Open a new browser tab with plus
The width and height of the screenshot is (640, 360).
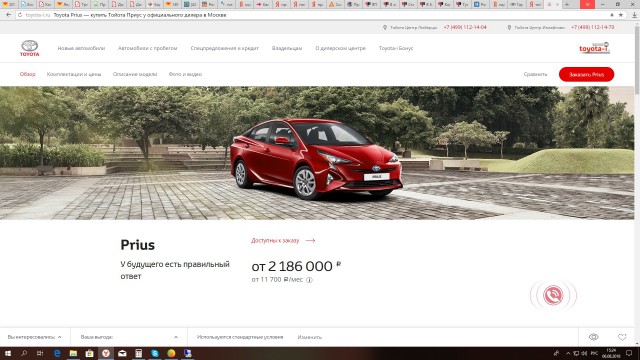click(567, 4)
